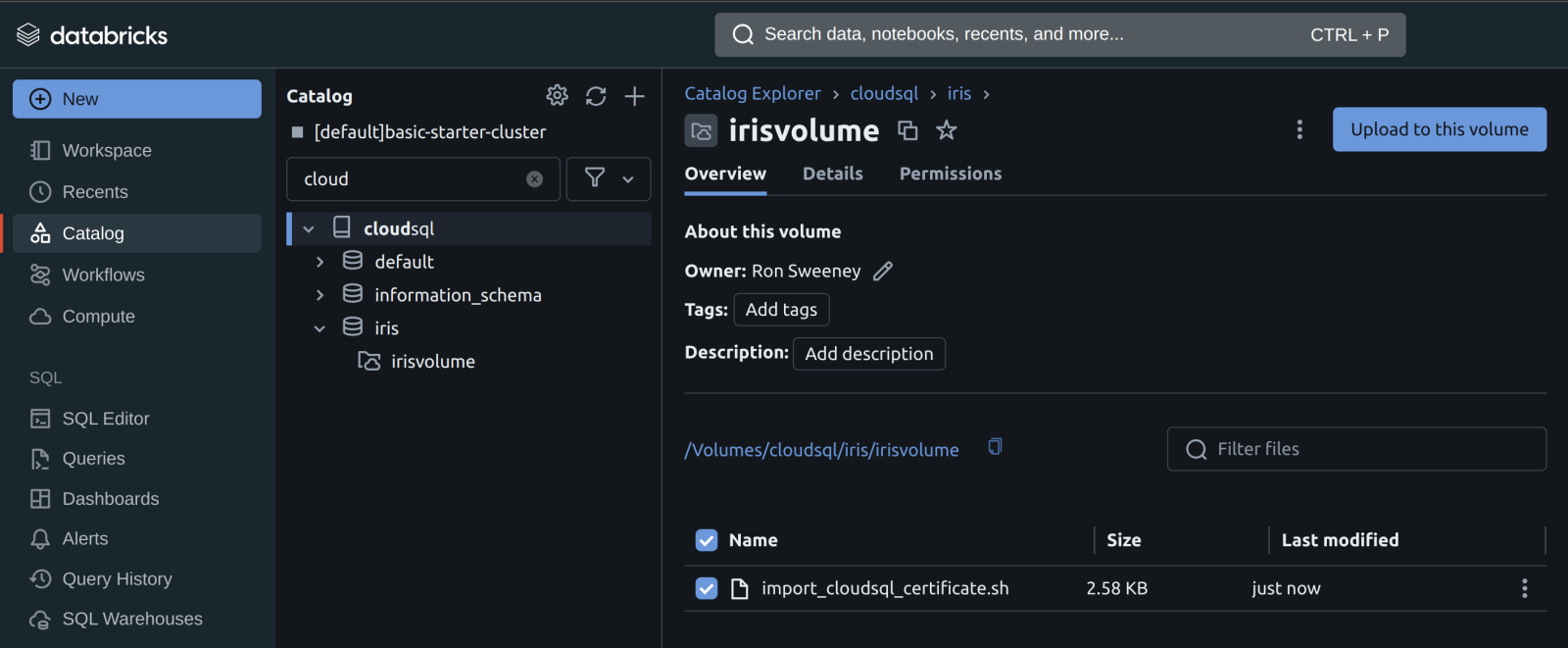Screen dimensions: 1568x648
Task: Switch to the Details tab
Action: point(832,174)
